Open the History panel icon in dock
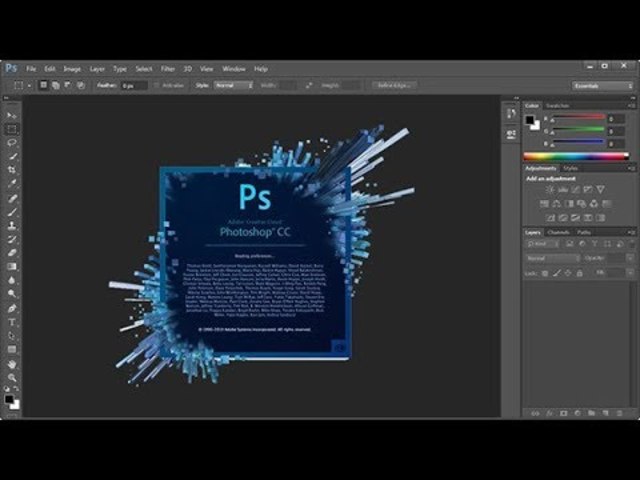Screen dimensions: 640x480 [511, 113]
